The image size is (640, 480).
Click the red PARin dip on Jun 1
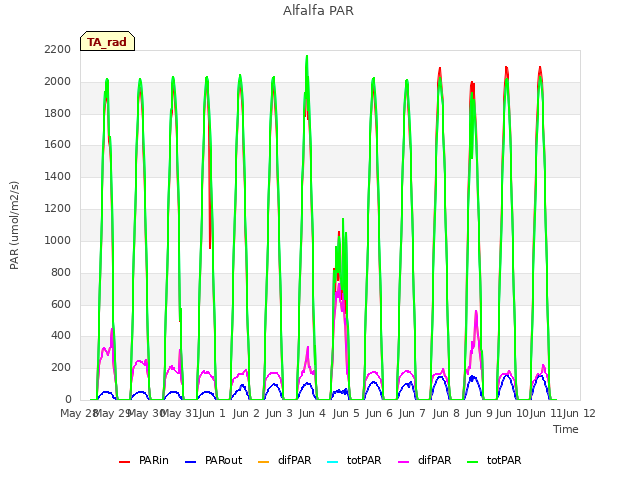[210, 204]
